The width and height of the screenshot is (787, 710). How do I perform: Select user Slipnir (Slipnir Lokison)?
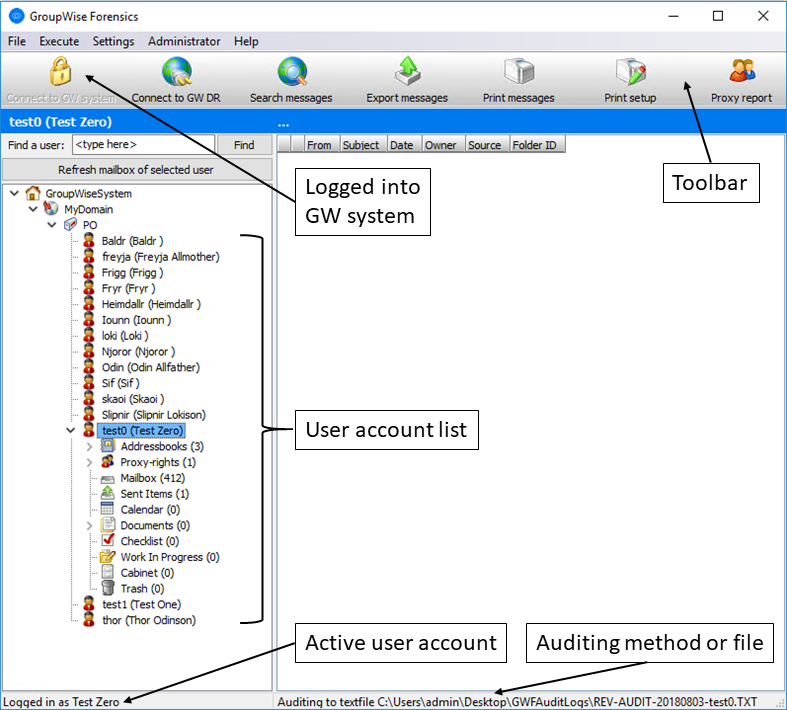click(x=154, y=414)
